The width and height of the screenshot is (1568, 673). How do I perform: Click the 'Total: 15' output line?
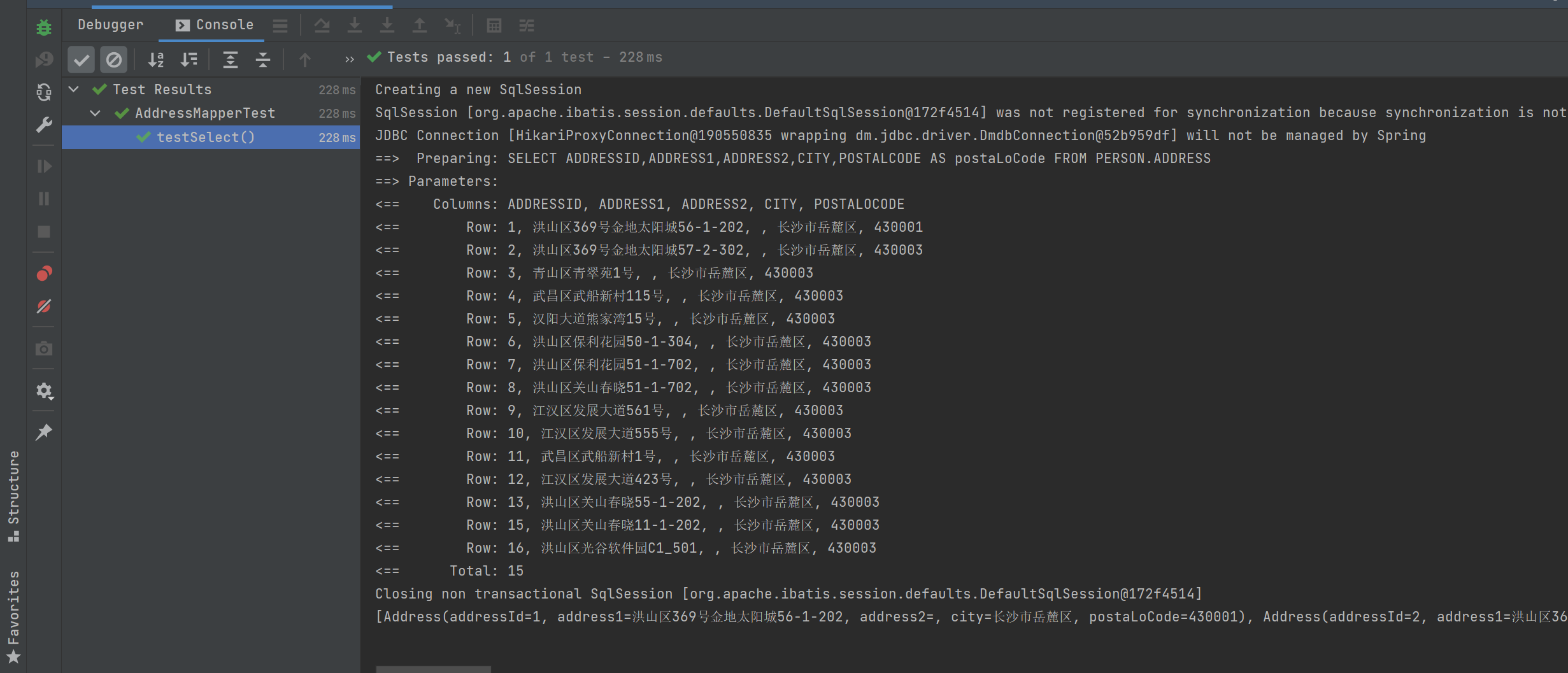[449, 571]
